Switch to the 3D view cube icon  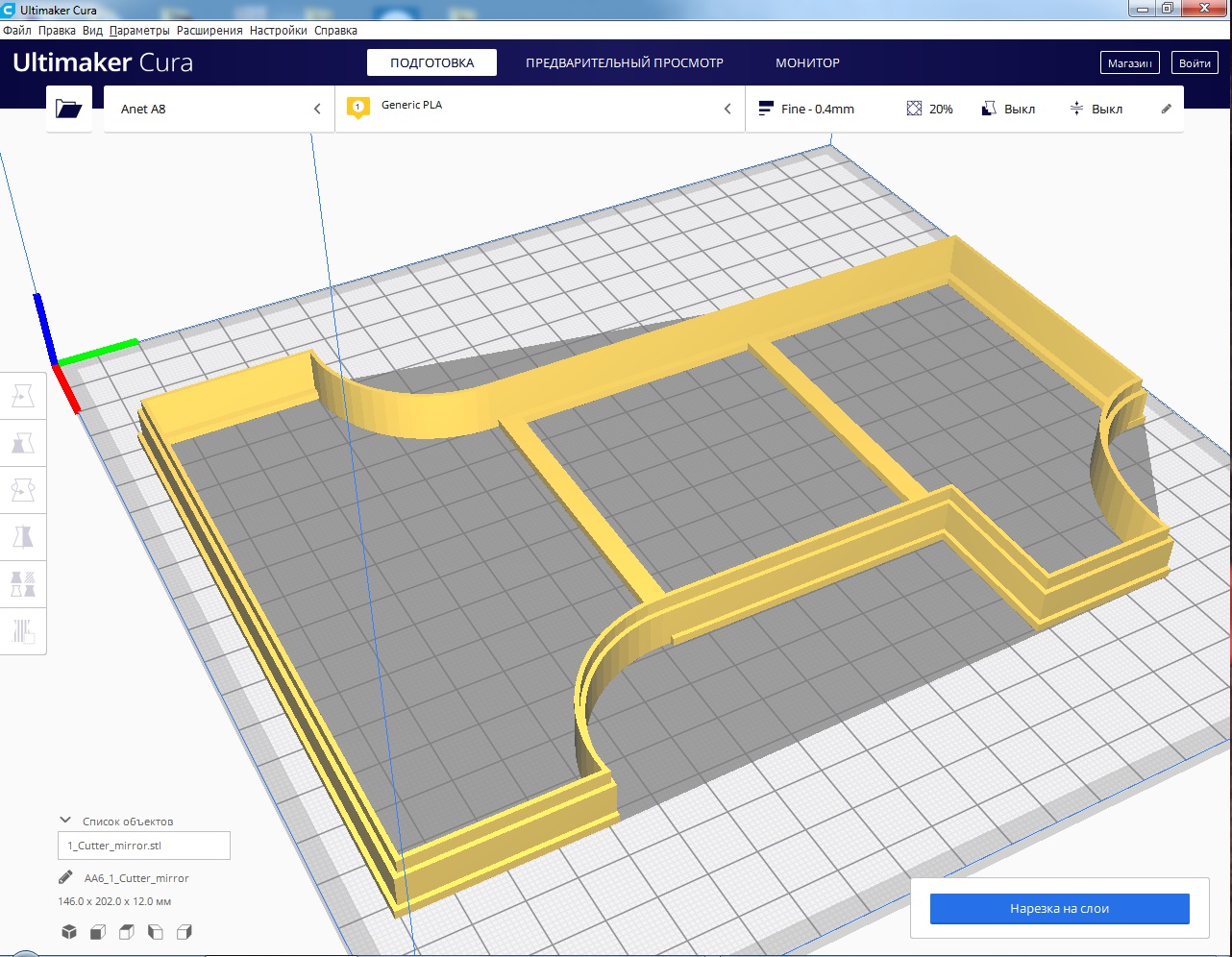(69, 932)
